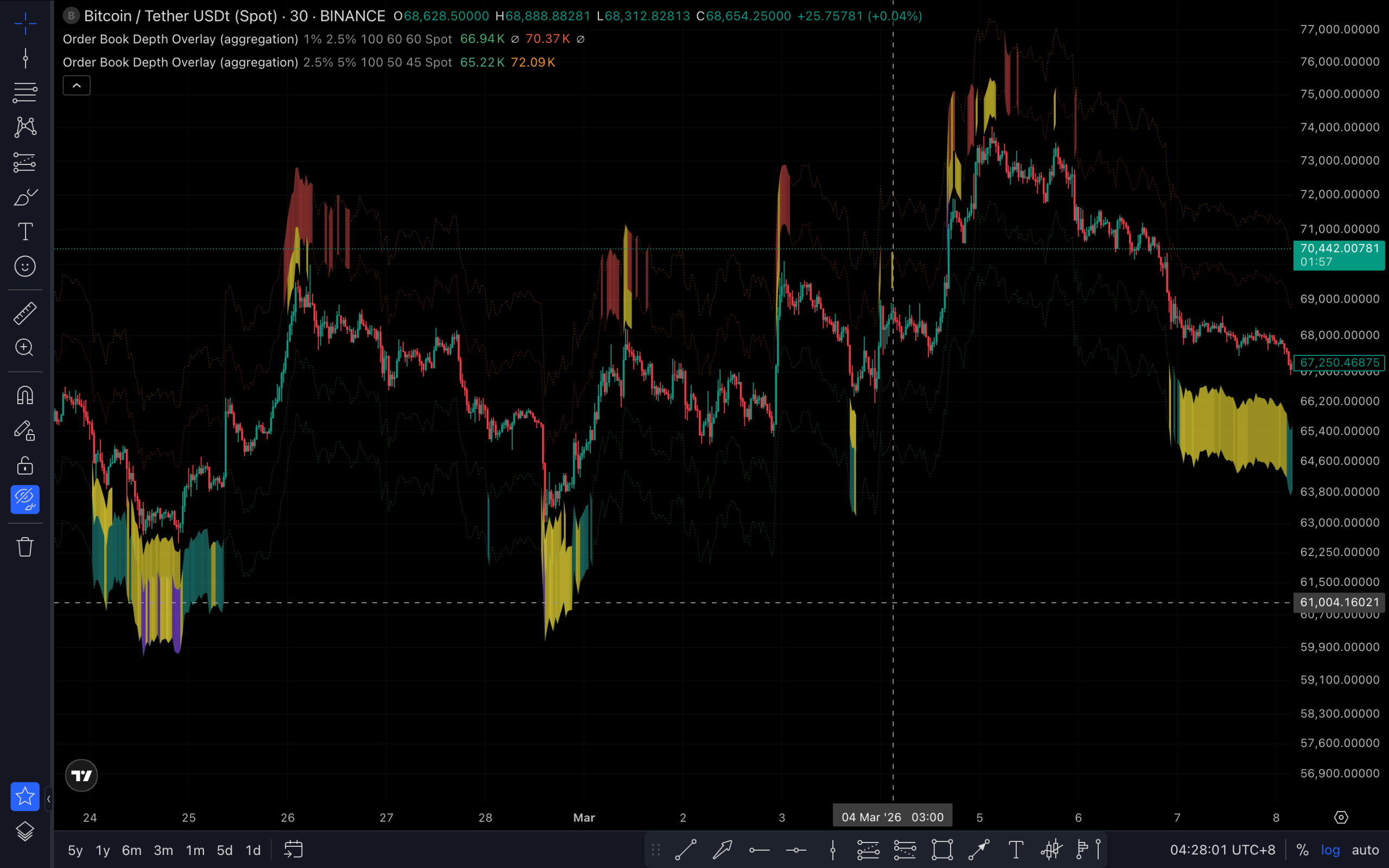The height and width of the screenshot is (868, 1389).
Task: Click the trash icon to remove drawings
Action: point(24,546)
